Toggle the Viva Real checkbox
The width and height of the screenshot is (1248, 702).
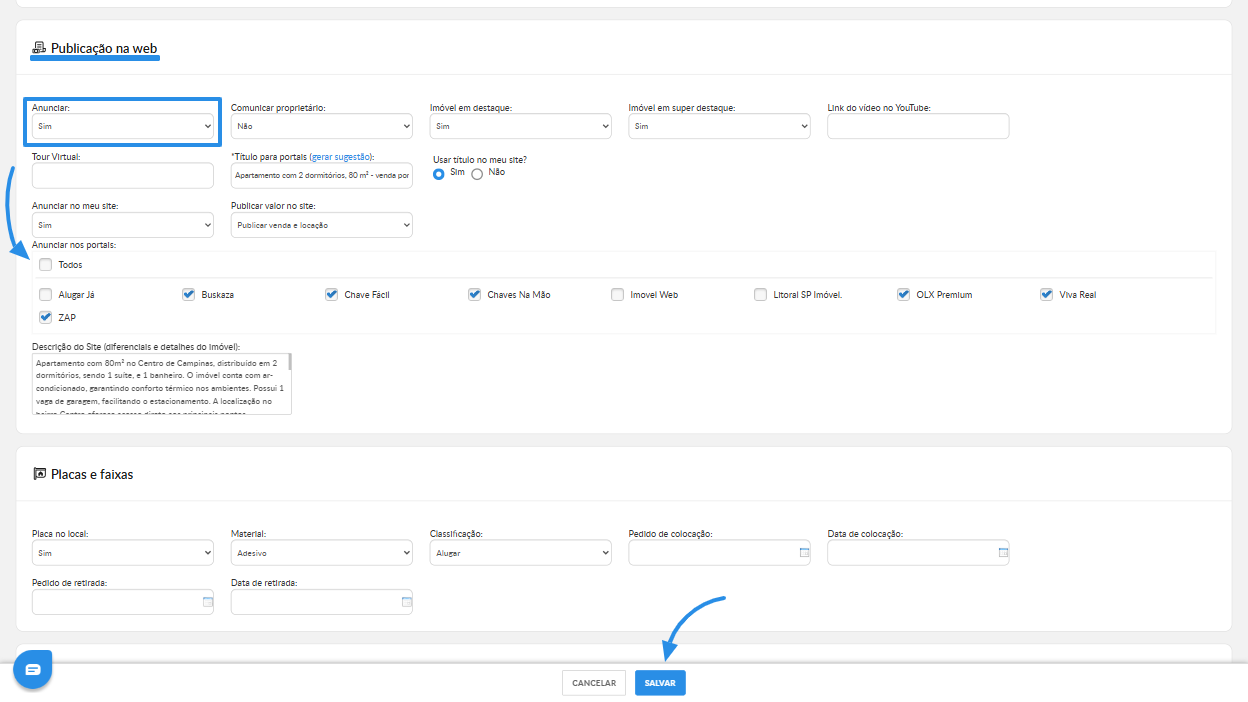(x=1047, y=295)
